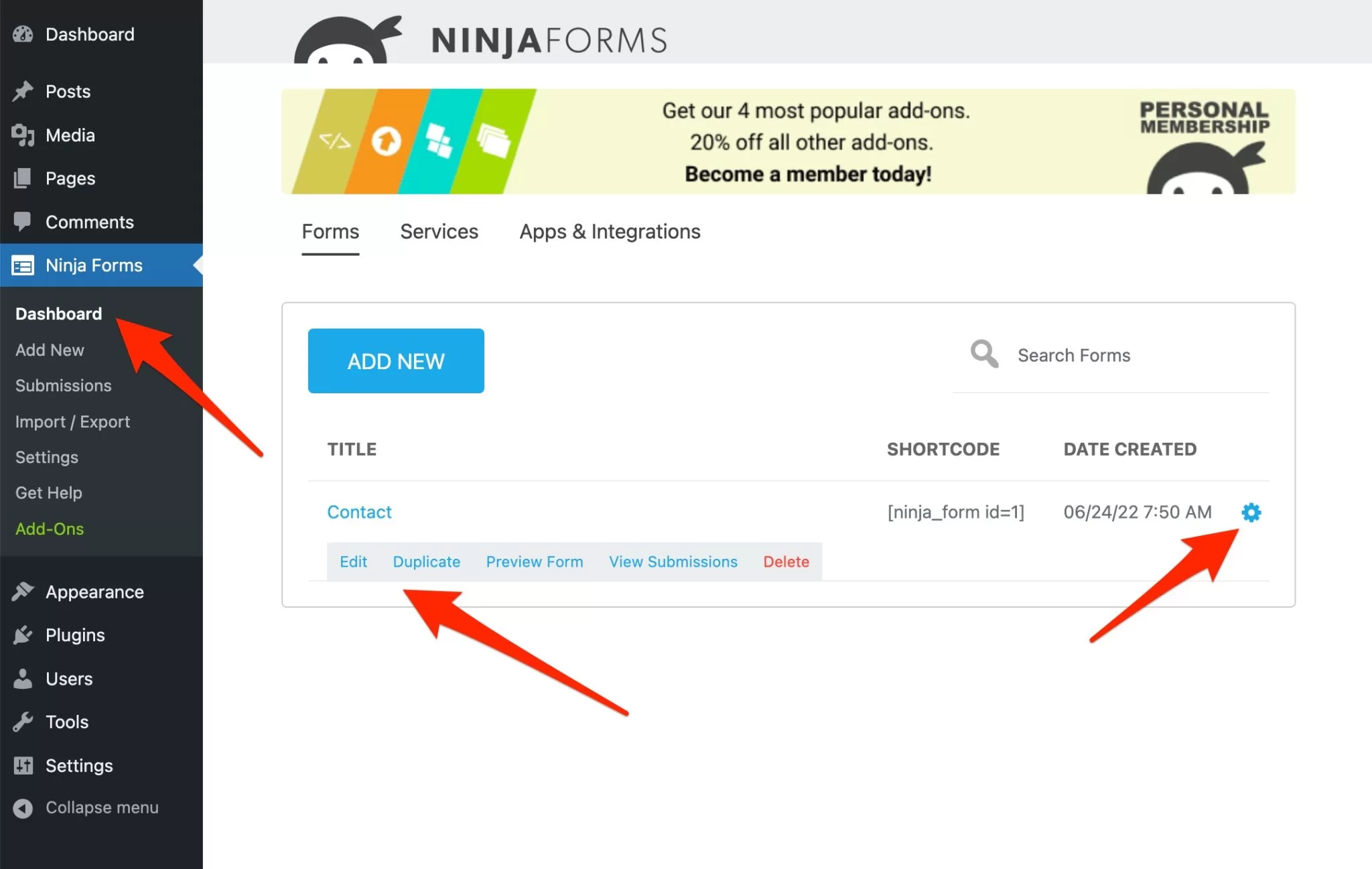Click the Media library icon
1372x869 pixels.
tap(23, 135)
